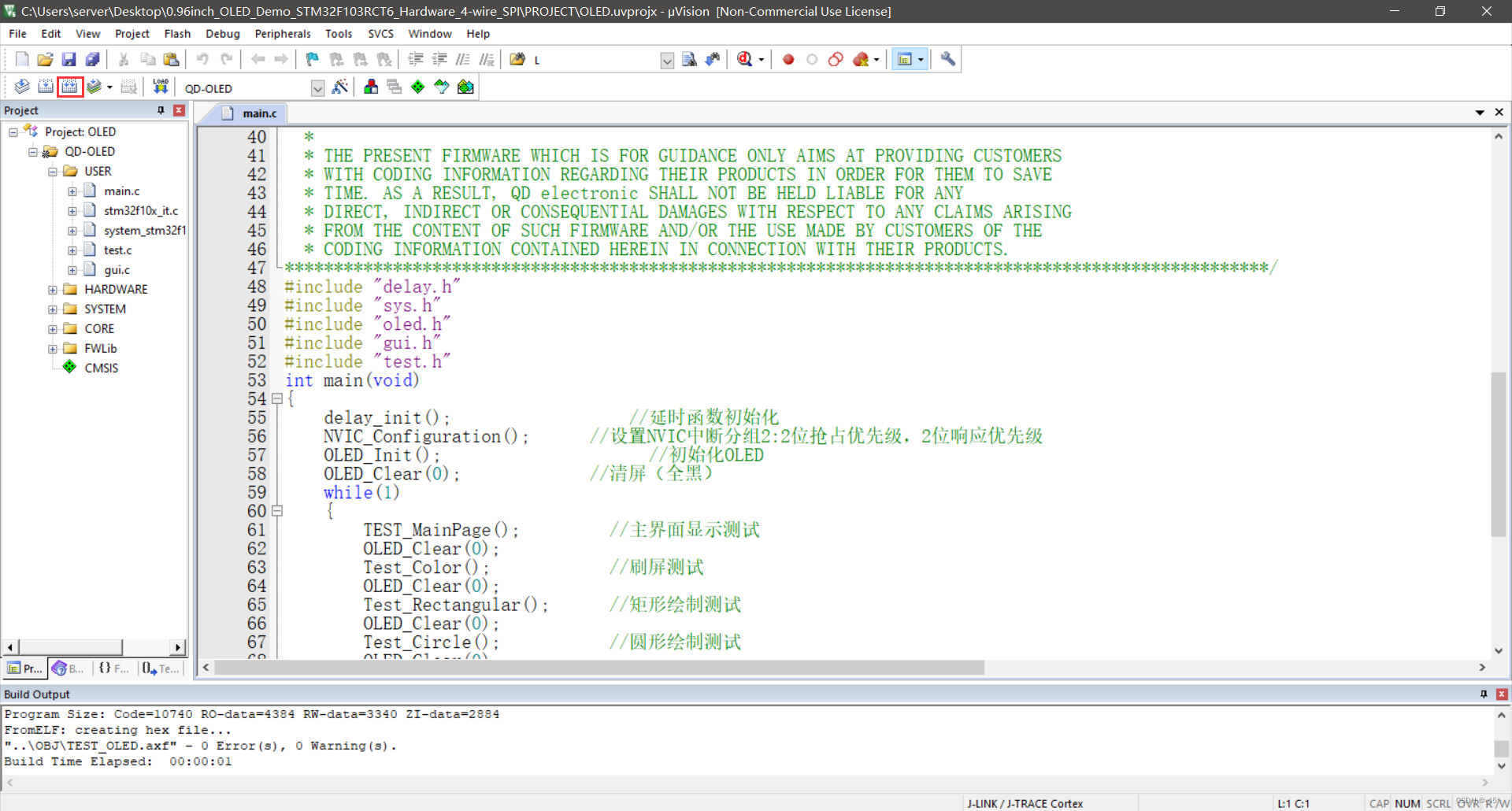Open the File menu
1512x811 pixels.
tap(17, 34)
